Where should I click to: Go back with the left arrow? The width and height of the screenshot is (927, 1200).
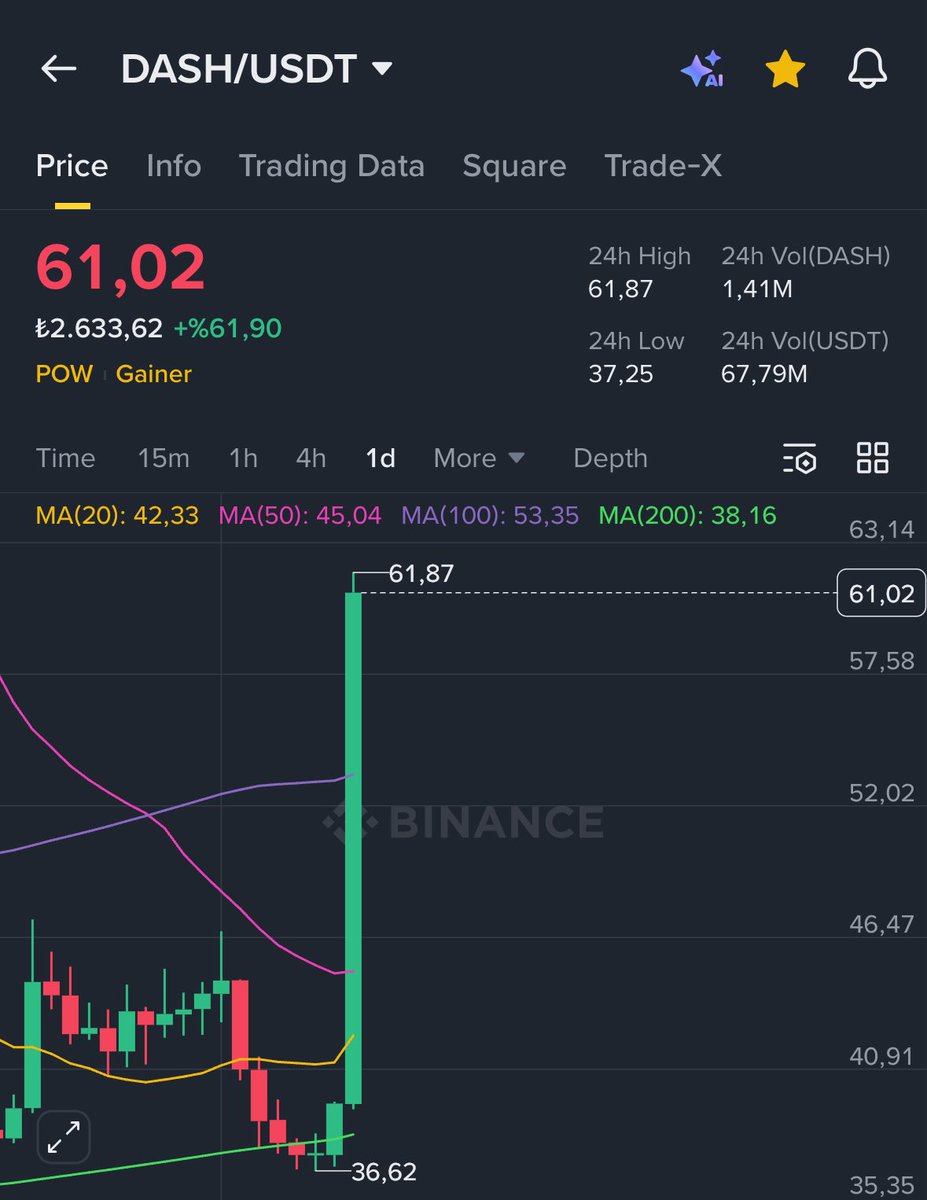click(59, 69)
